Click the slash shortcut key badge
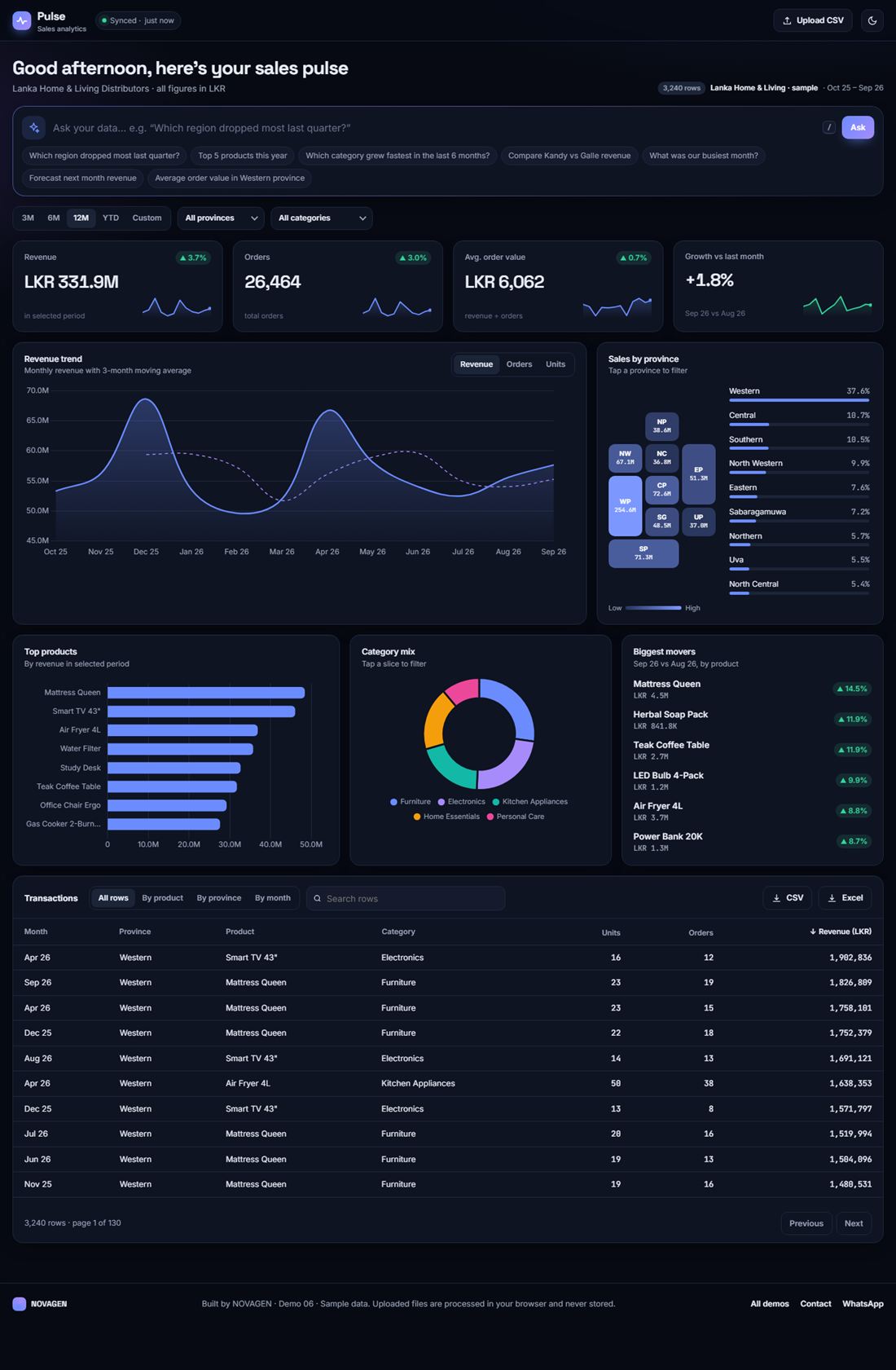Image resolution: width=896 pixels, height=1370 pixels. pyautogui.click(x=829, y=127)
